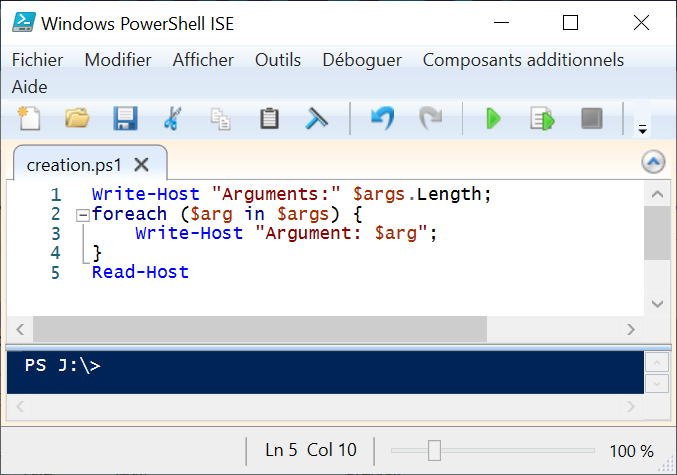Run selection with the document-play icon
This screenshot has width=677, height=475.
(542, 119)
